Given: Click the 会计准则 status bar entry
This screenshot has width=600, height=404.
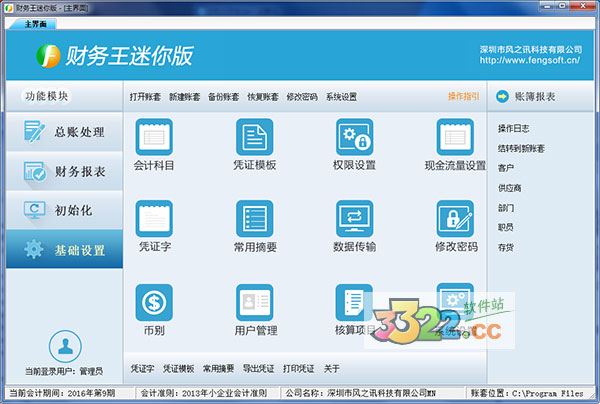Looking at the screenshot, I should [204, 393].
